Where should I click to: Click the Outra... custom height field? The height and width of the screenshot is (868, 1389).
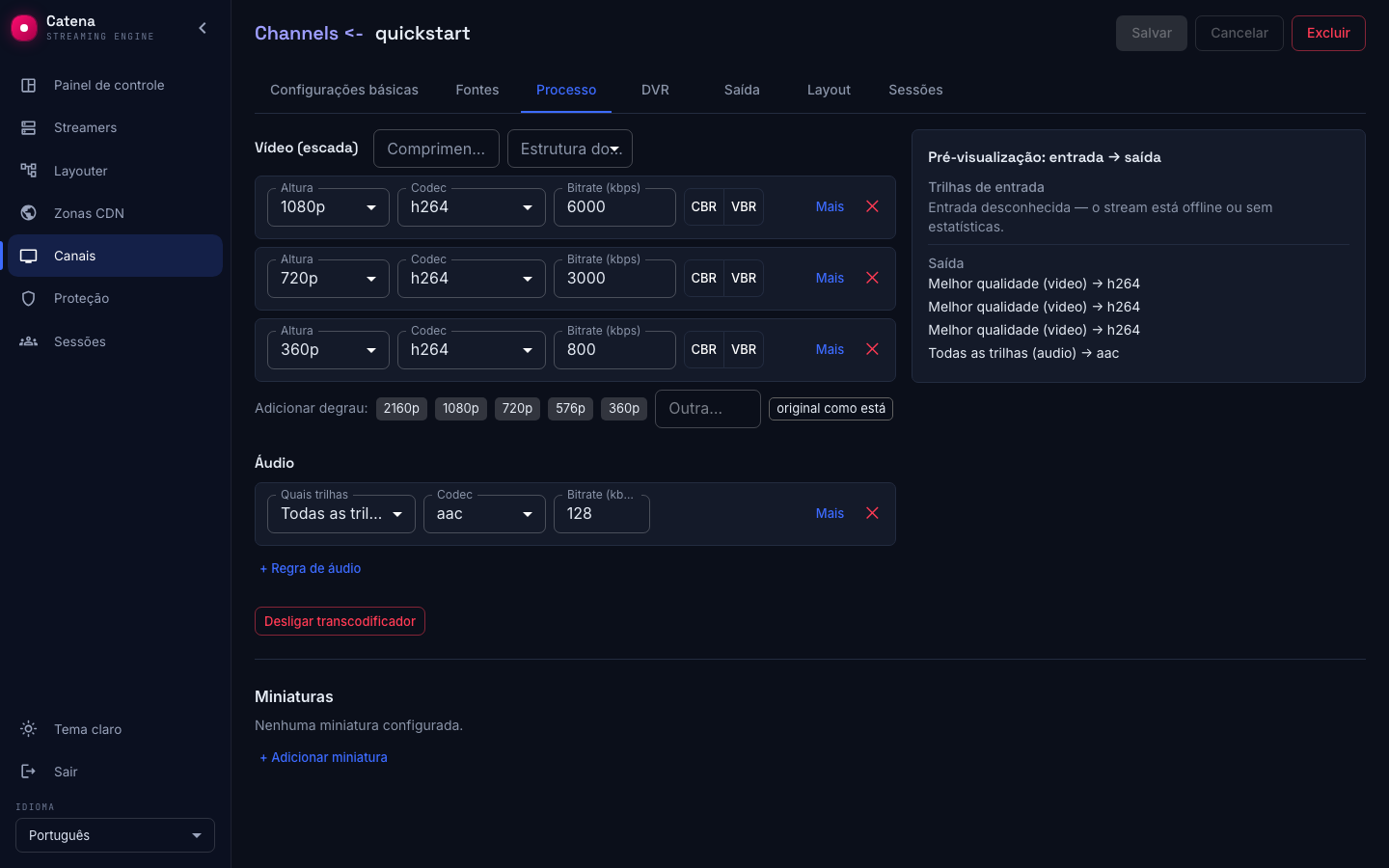tap(708, 409)
